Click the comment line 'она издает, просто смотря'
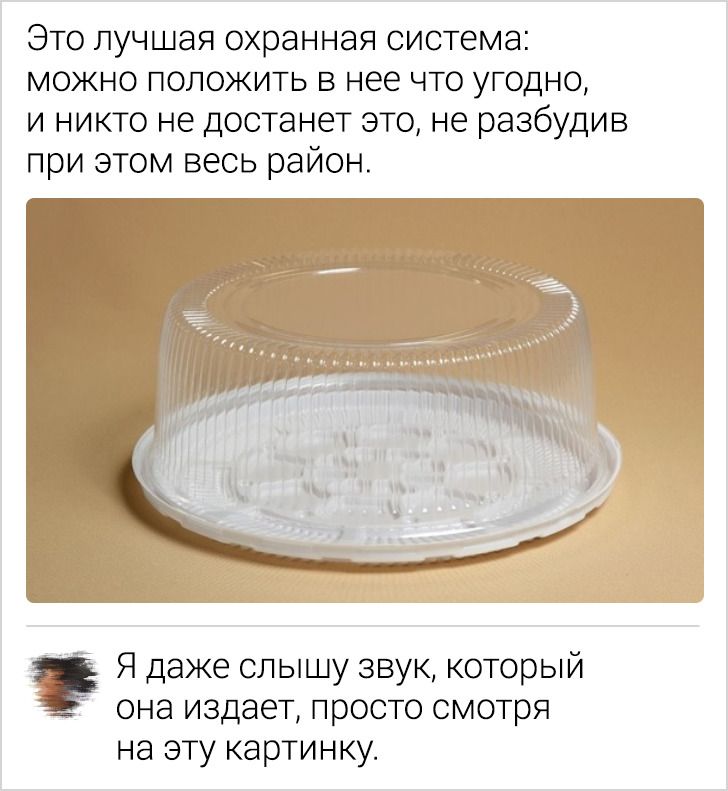The height and width of the screenshot is (791, 728). point(333,708)
